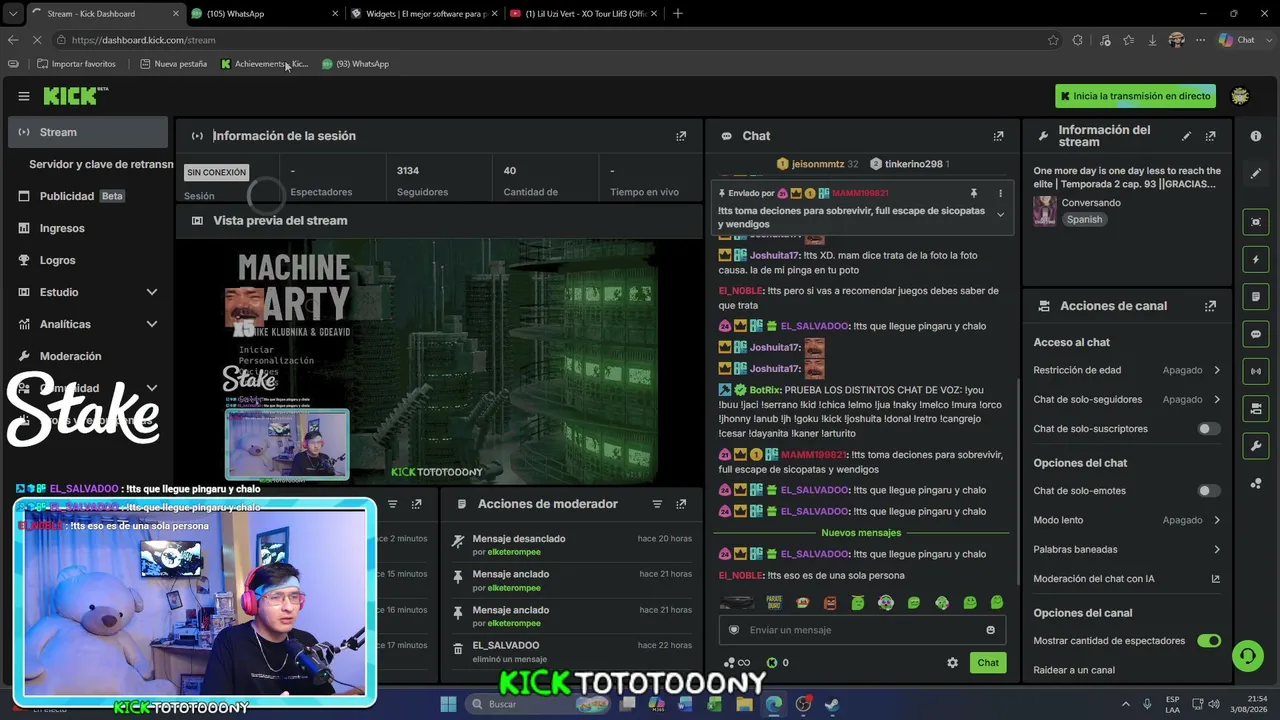Viewport: 1280px width, 720px height.
Task: Open the emote picker in message box
Action: (991, 630)
